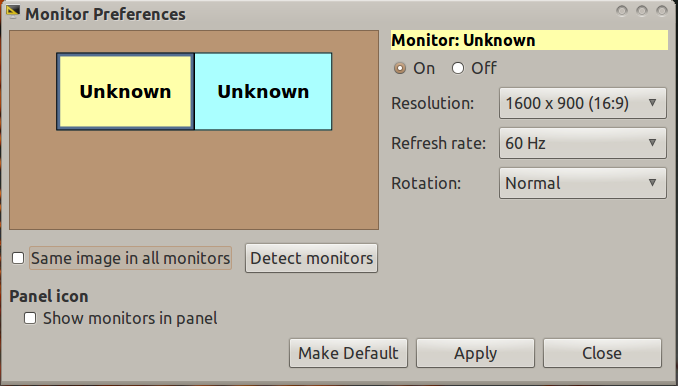Apply the monitor settings
Image resolution: width=678 pixels, height=386 pixels.
click(x=475, y=353)
